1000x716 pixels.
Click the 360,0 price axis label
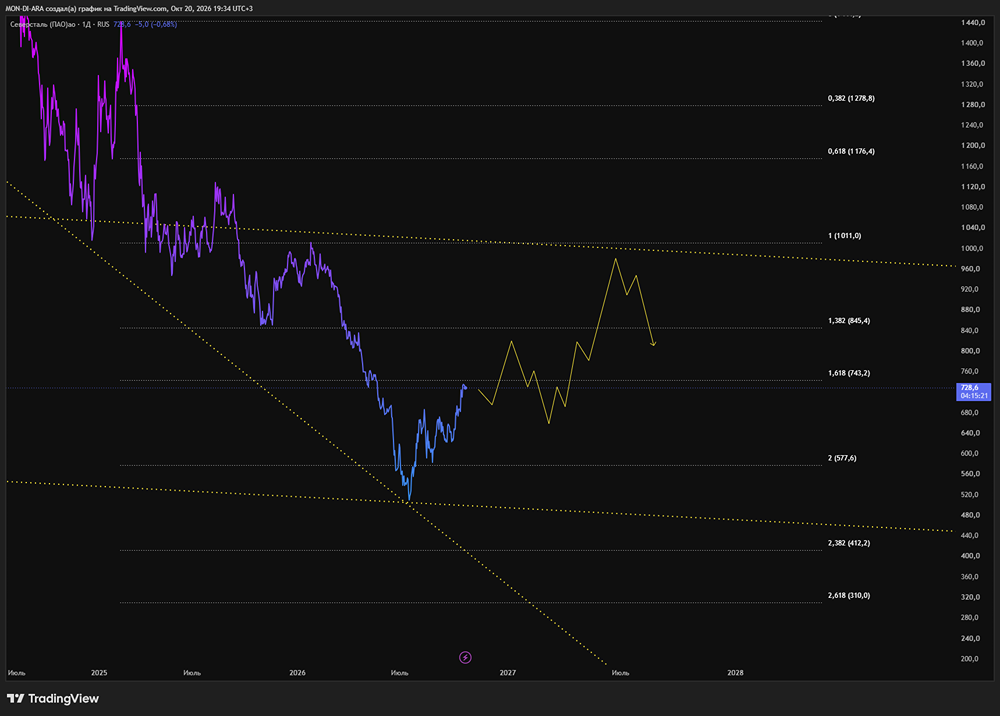970,577
